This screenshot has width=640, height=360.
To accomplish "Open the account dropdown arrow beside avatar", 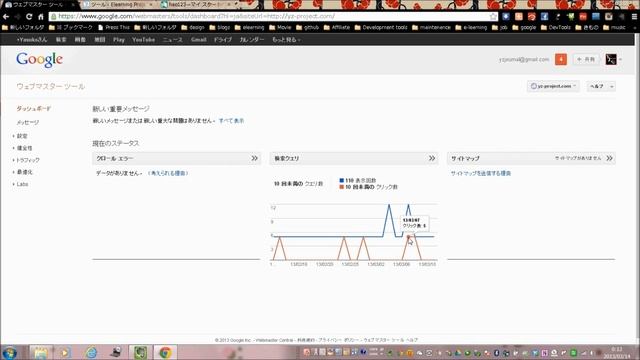I will (620, 60).
